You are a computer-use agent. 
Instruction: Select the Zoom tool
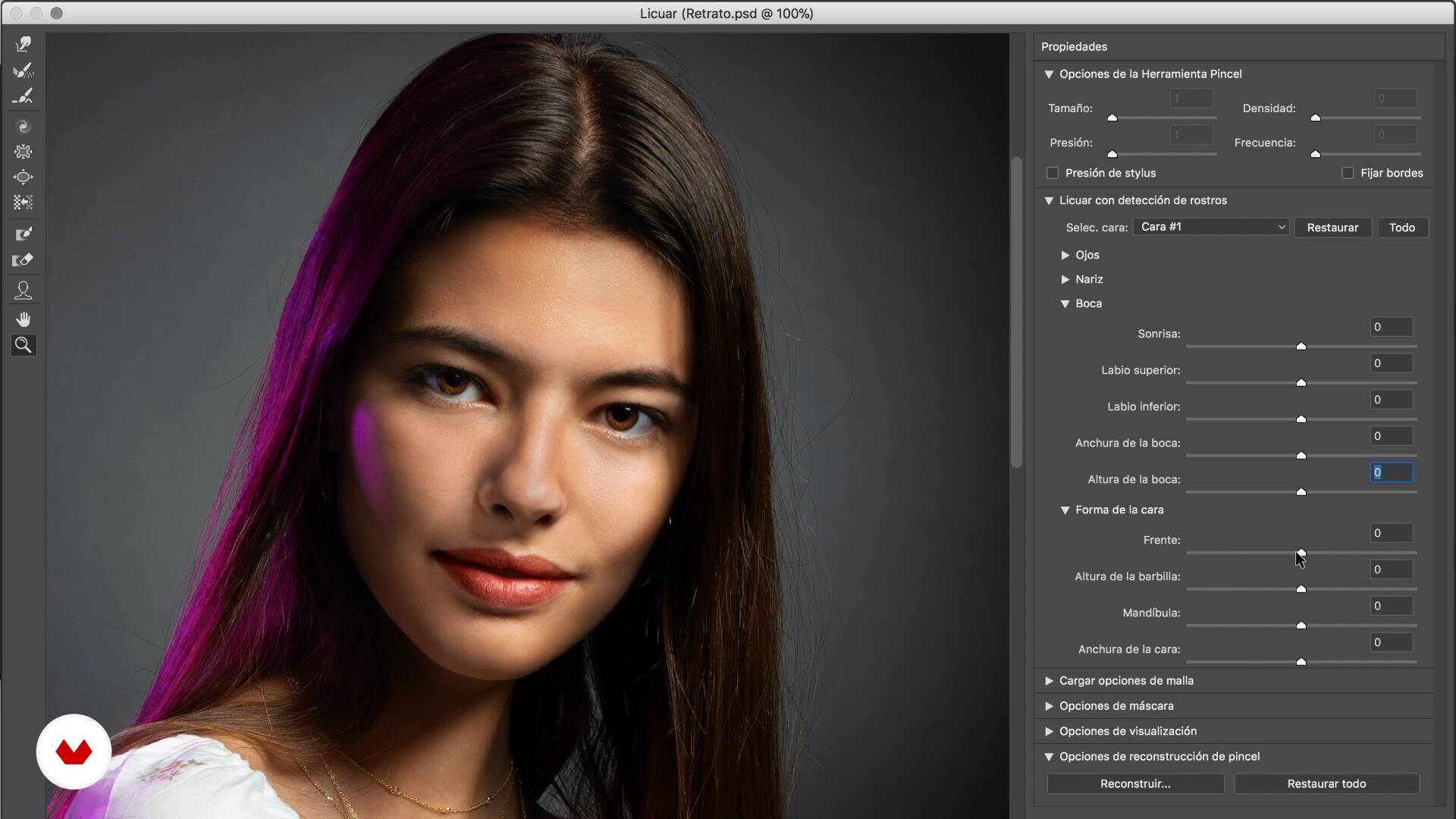click(24, 346)
